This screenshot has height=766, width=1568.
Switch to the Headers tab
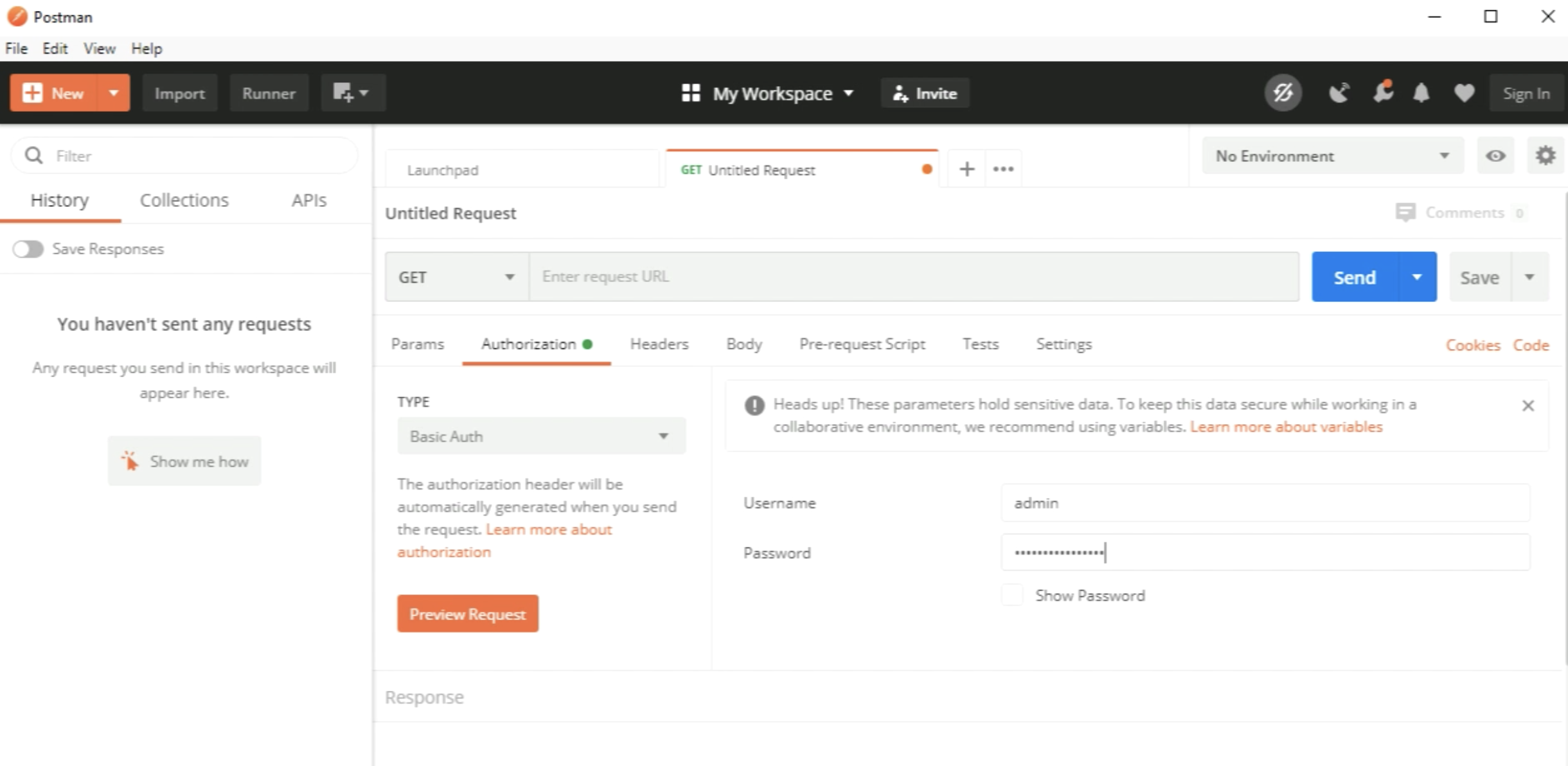point(659,344)
